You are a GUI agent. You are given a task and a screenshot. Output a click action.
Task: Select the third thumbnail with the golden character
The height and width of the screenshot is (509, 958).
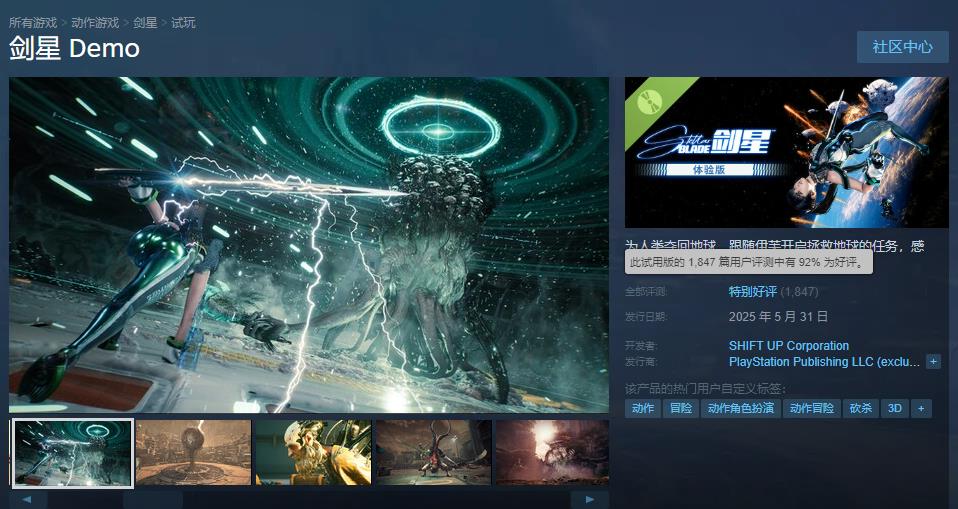[x=313, y=452]
